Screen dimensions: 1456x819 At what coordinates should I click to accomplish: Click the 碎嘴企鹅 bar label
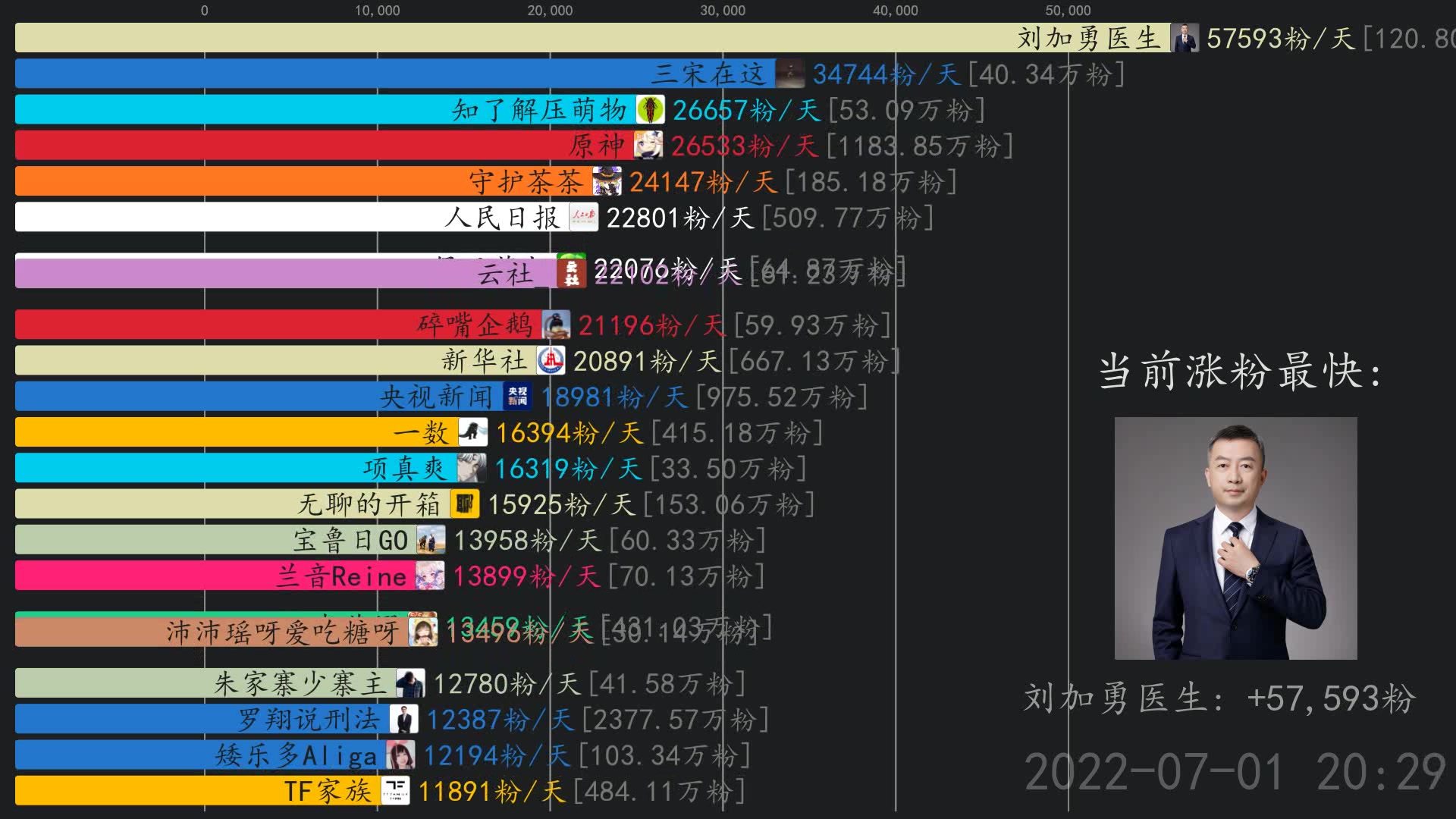475,325
